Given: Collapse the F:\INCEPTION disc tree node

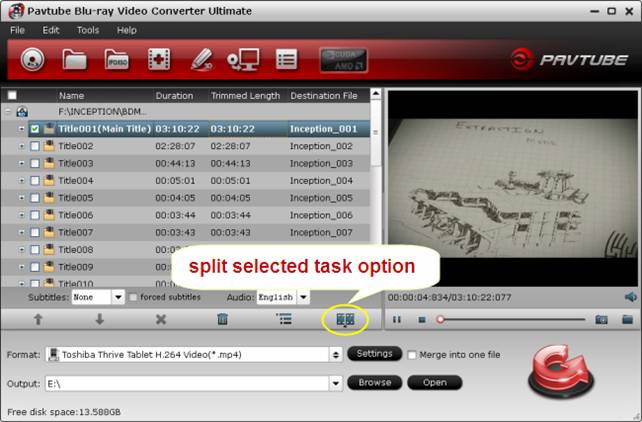Looking at the screenshot, I should point(8,111).
